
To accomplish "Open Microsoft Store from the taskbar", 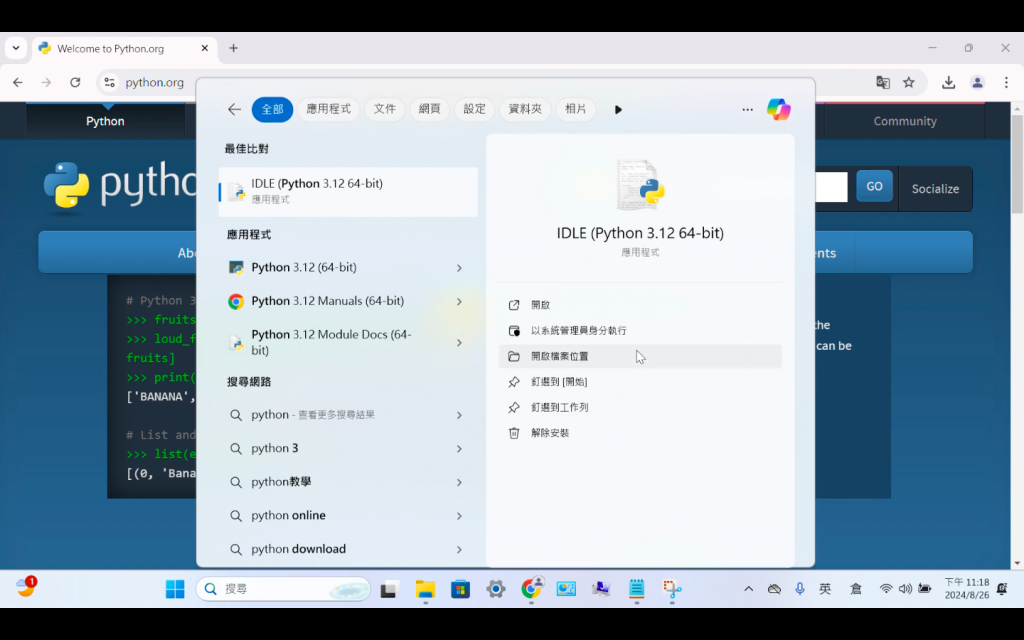I will coord(460,588).
